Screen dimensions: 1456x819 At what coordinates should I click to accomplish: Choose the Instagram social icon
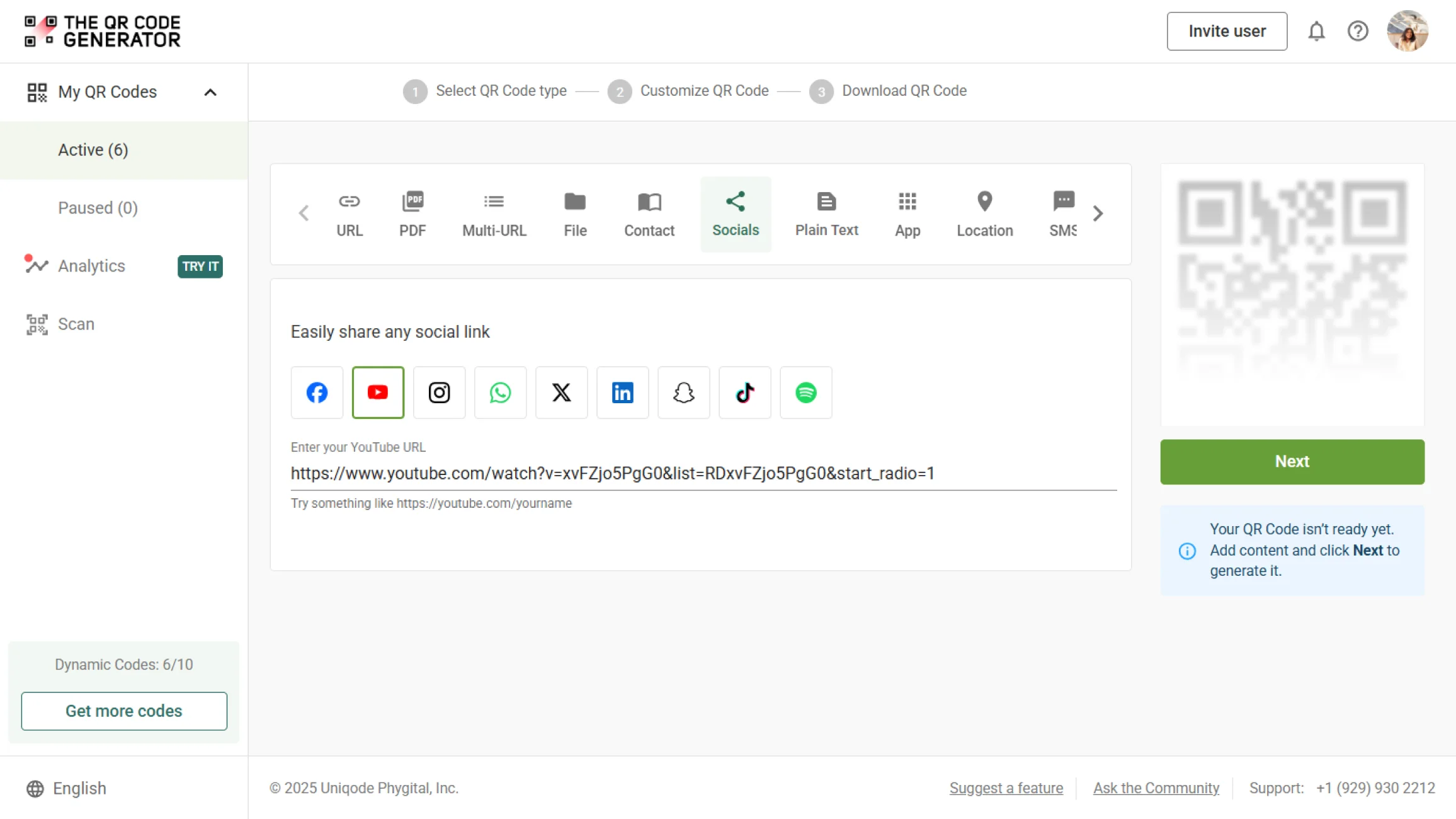439,392
